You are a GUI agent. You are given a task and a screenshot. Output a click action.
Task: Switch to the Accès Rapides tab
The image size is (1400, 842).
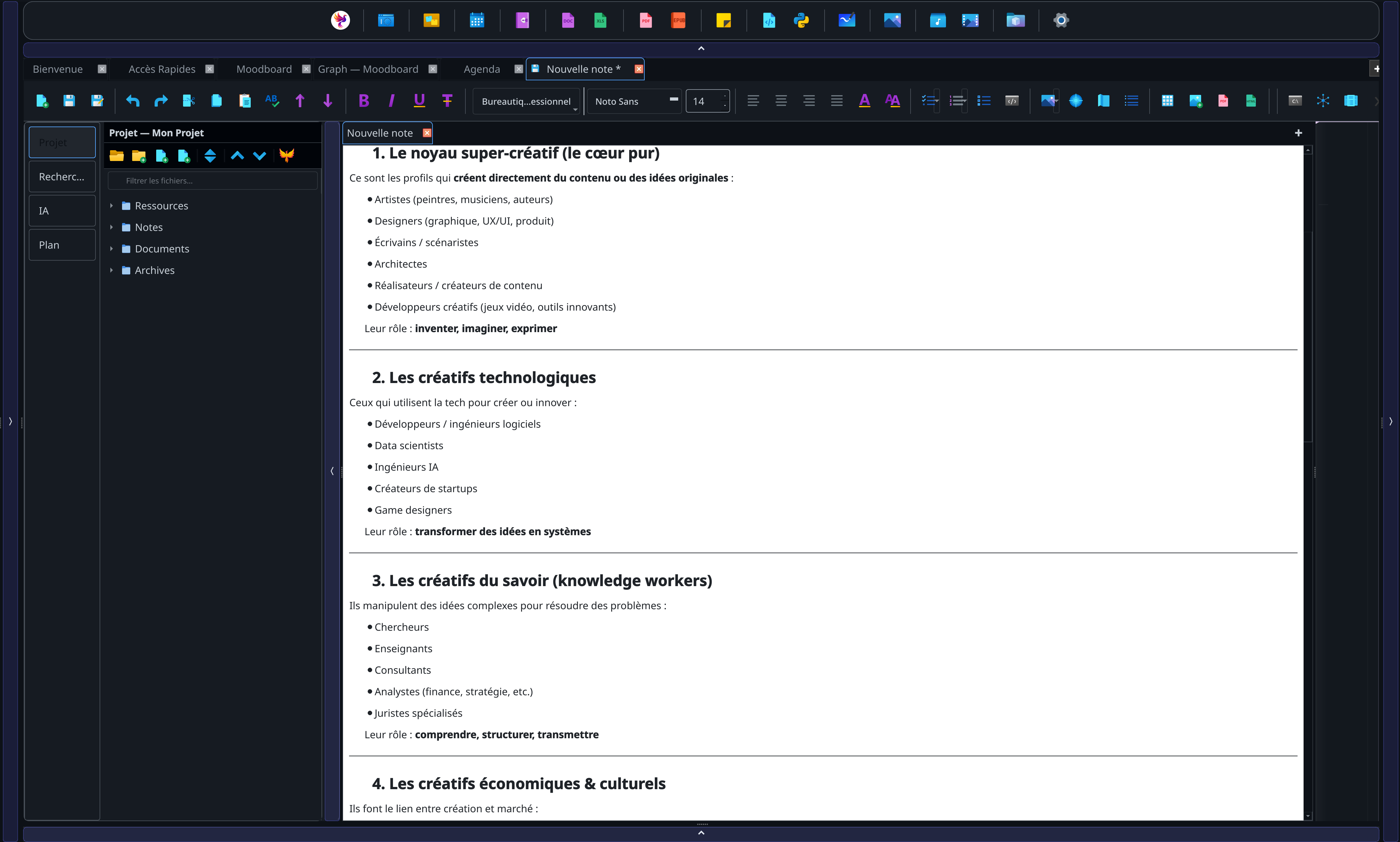(x=162, y=69)
